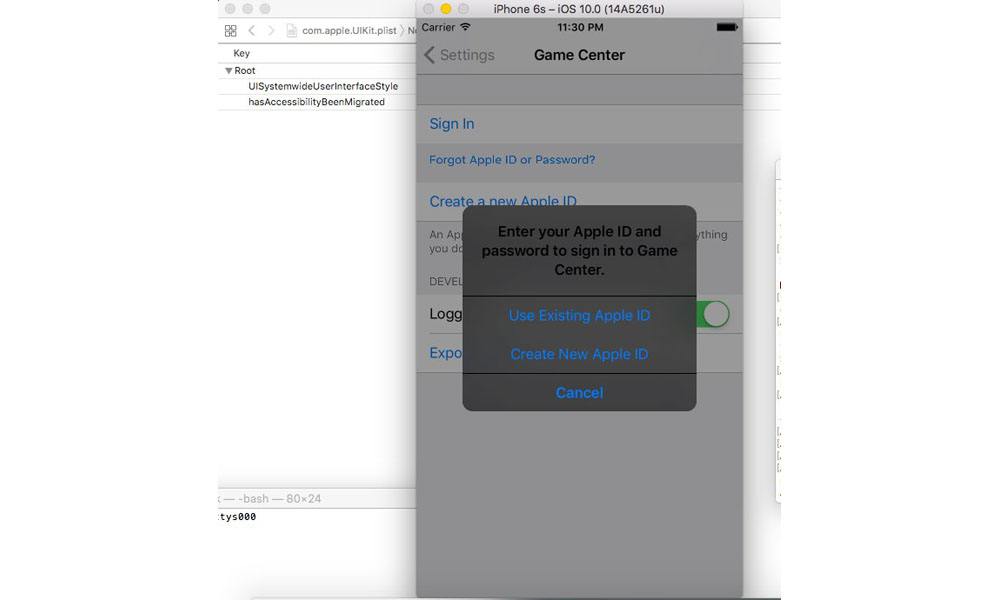1000x600 pixels.
Task: Choose Use Existing Apple ID
Action: 579,315
